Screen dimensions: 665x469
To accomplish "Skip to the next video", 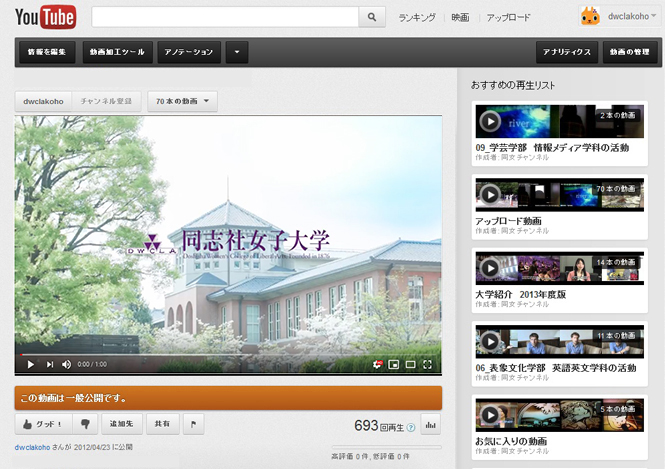I will [x=50, y=364].
